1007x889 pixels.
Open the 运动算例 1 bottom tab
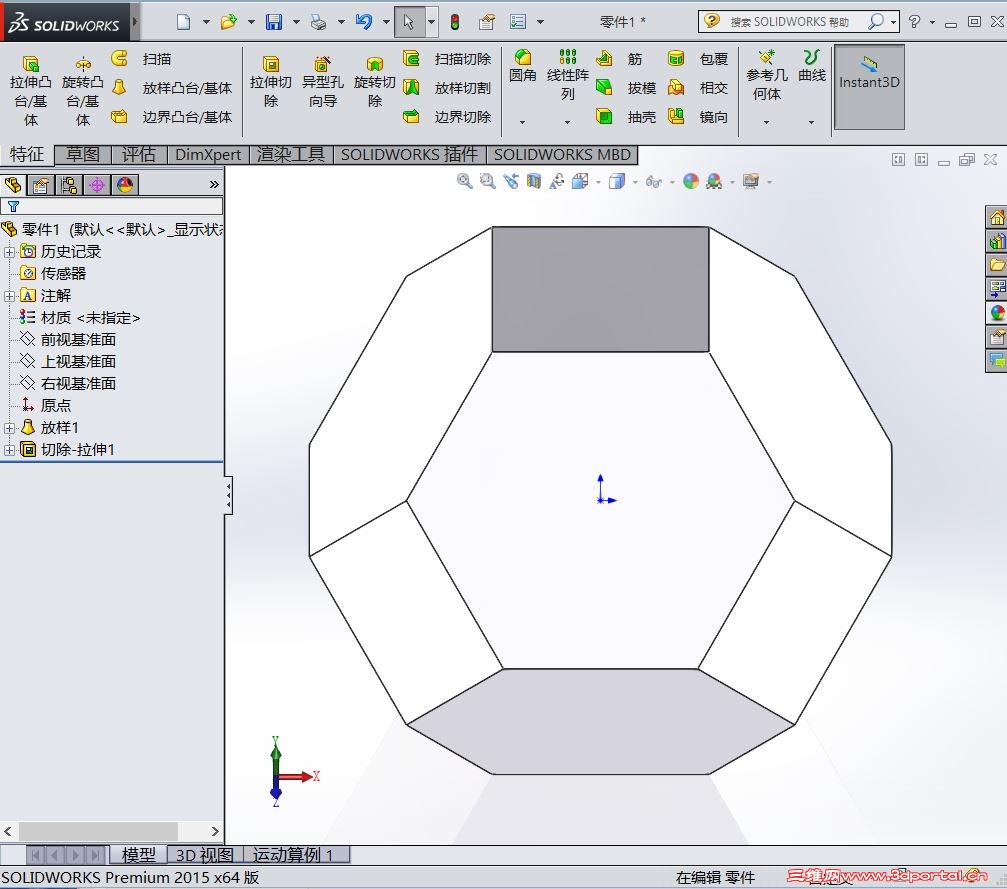coord(293,855)
